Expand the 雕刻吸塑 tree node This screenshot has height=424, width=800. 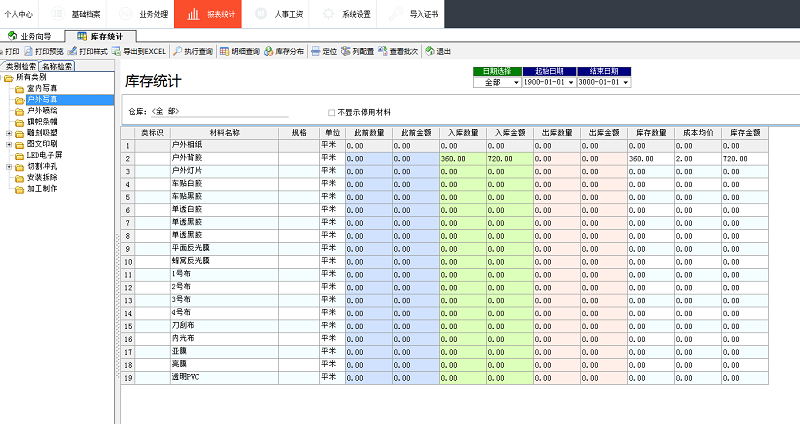point(9,133)
